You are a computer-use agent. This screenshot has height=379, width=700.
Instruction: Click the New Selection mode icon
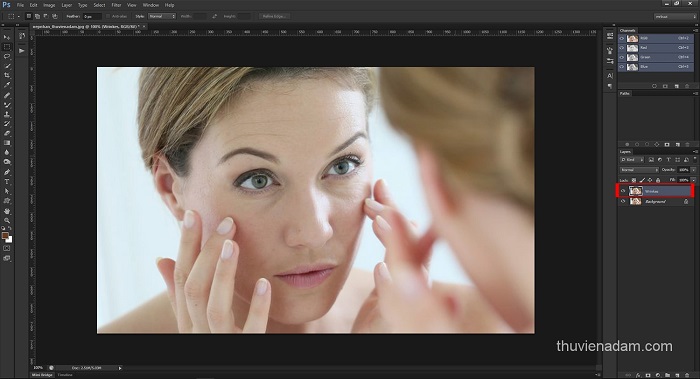[x=29, y=16]
